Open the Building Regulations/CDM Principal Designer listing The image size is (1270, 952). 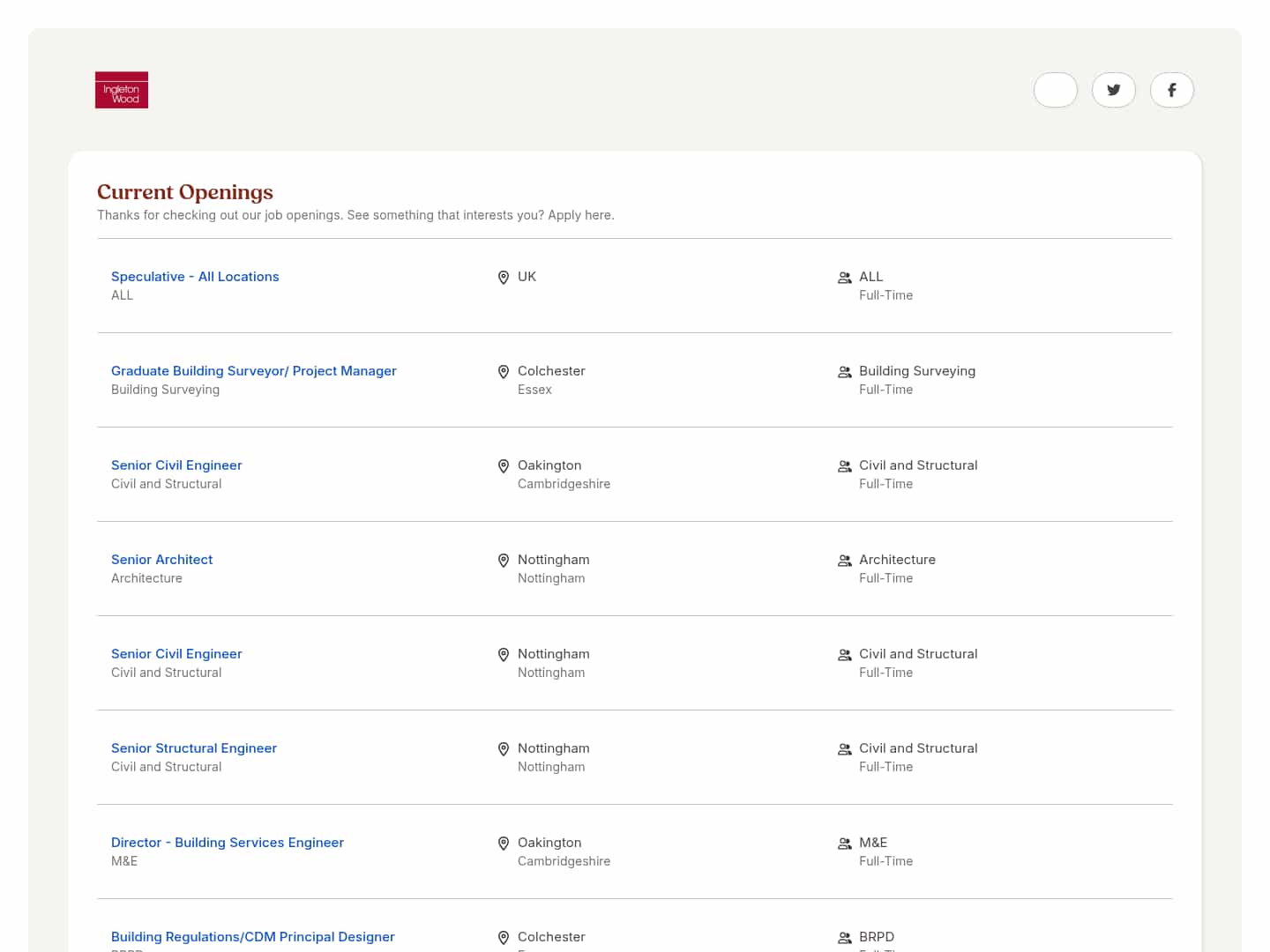point(252,936)
